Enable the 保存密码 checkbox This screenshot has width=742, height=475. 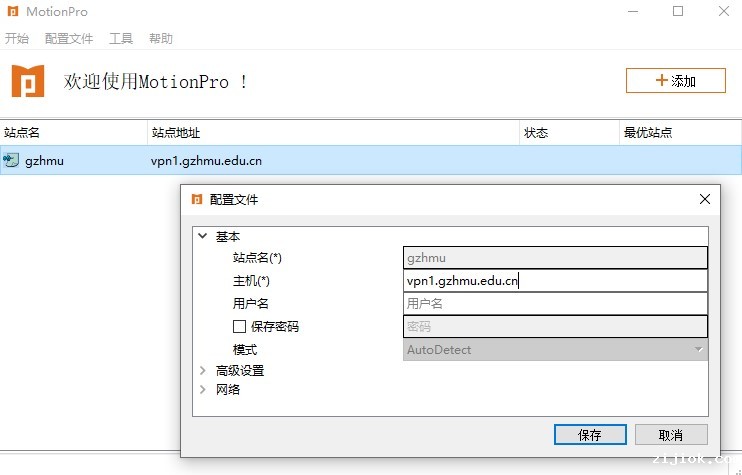(x=239, y=326)
